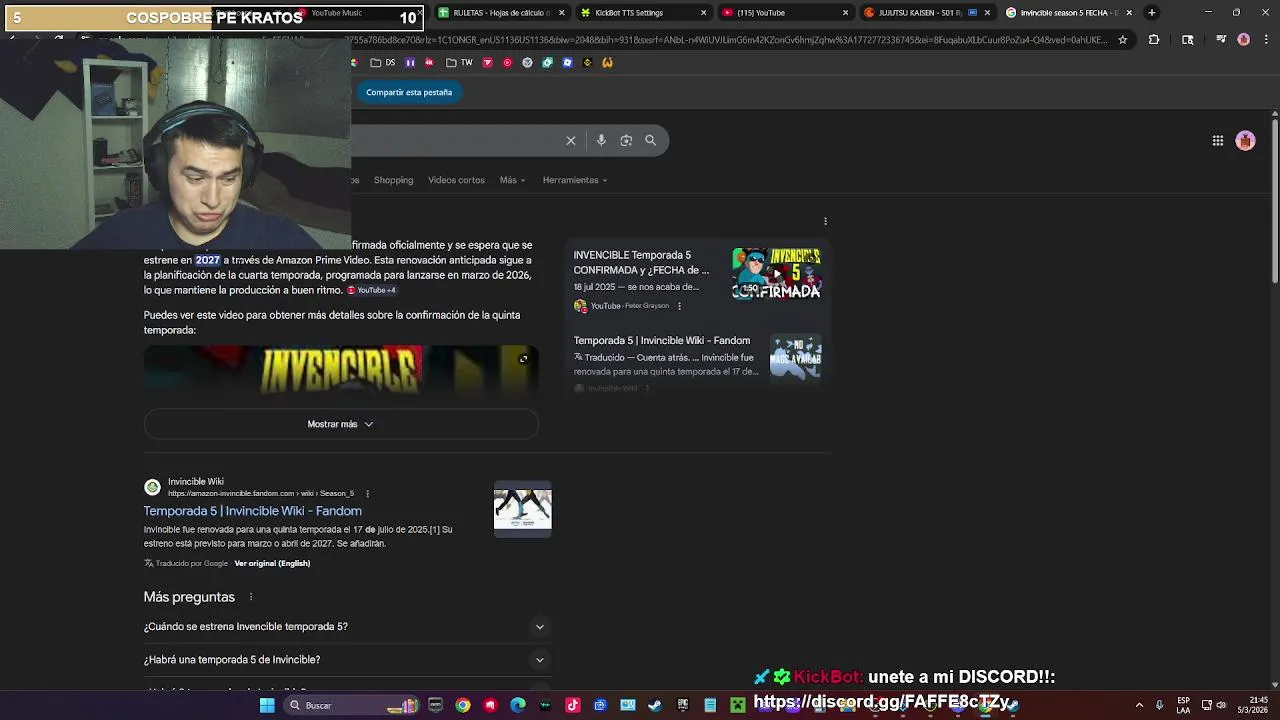Open the volume control in system tray
Screen dimensions: 1280x720
[x=1222, y=705]
